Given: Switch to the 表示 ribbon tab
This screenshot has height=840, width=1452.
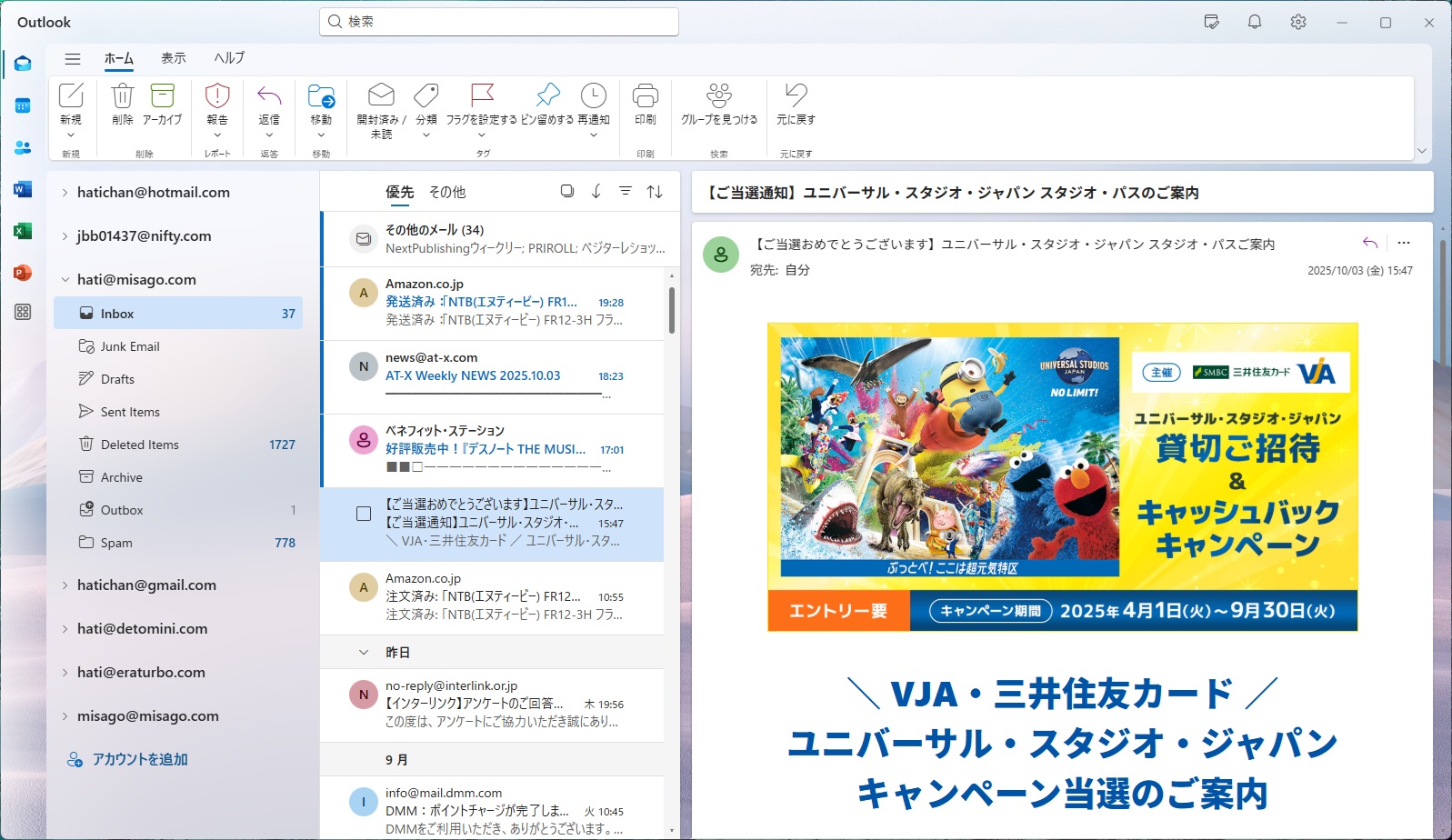Looking at the screenshot, I should point(173,58).
